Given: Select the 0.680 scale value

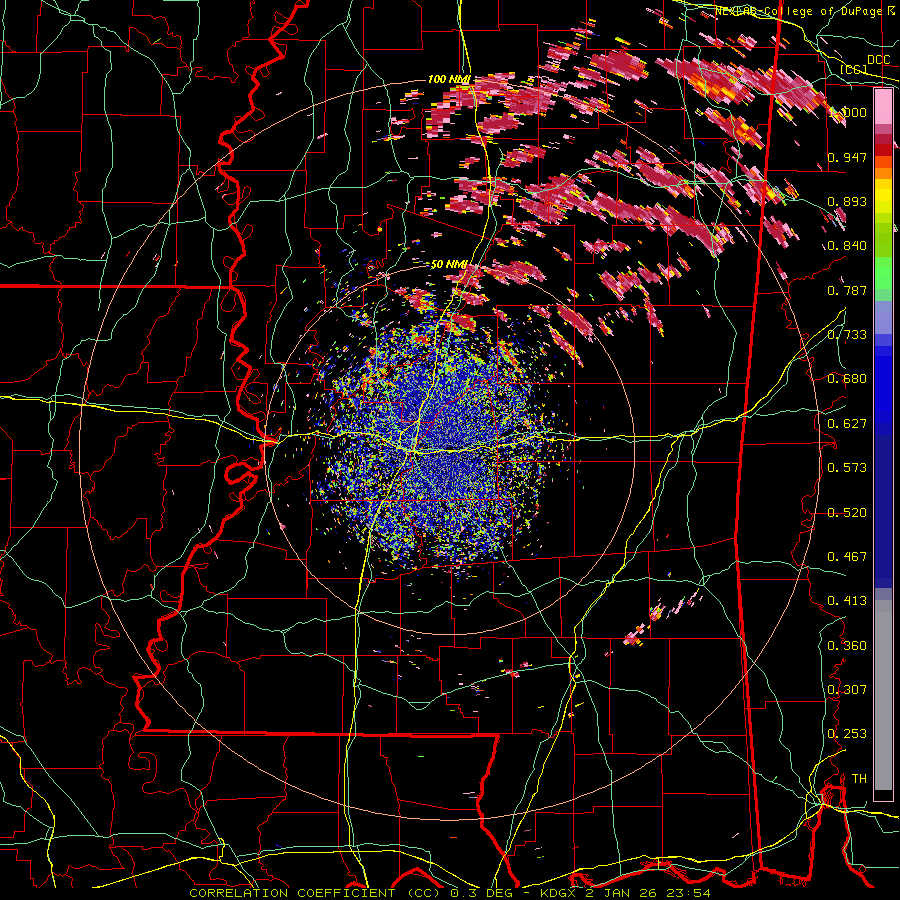Looking at the screenshot, I should [847, 379].
